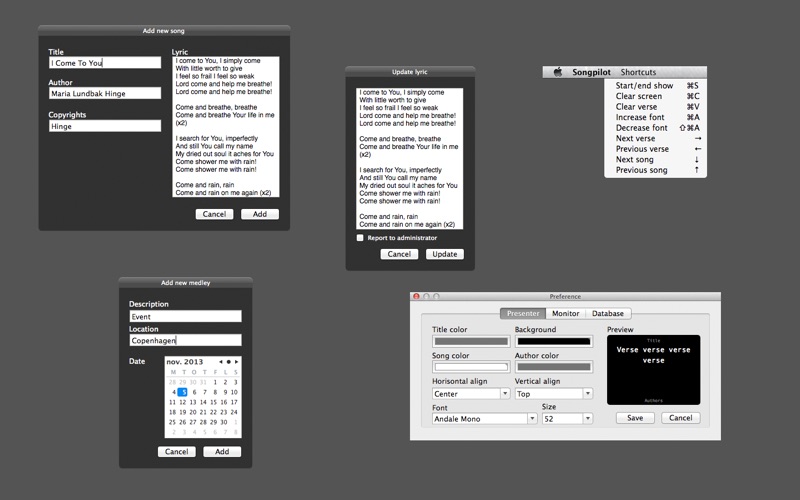Open the Songpilot menu
Viewport: 800px width, 500px height.
[x=591, y=72]
